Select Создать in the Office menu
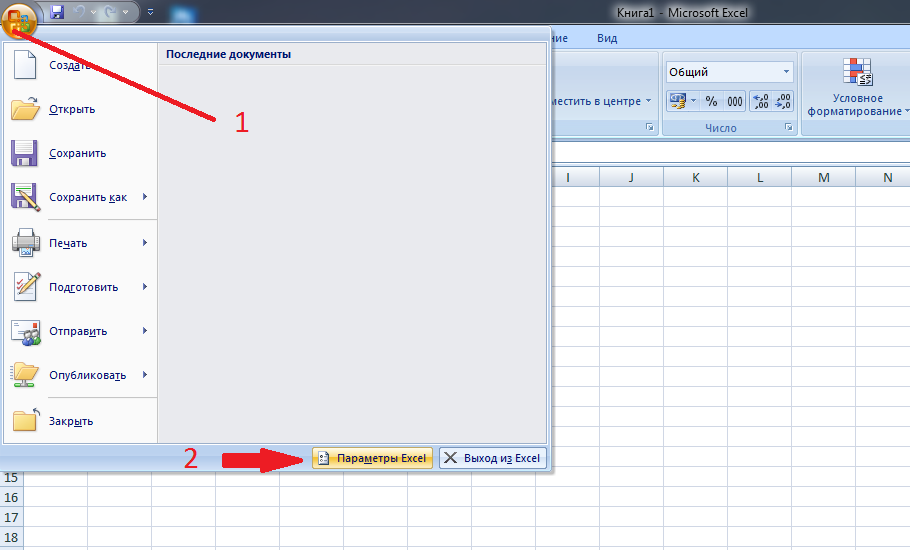The image size is (910, 550). tap(70, 65)
